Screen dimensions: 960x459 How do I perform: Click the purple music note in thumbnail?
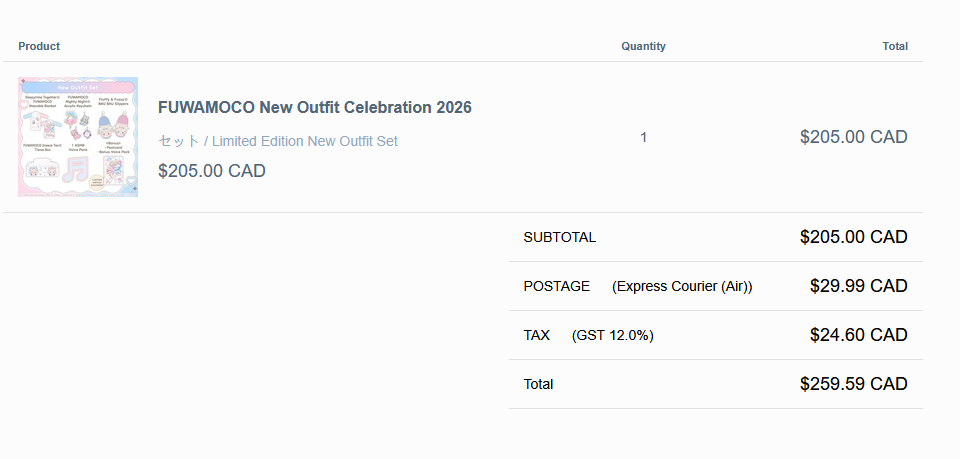click(x=77, y=170)
